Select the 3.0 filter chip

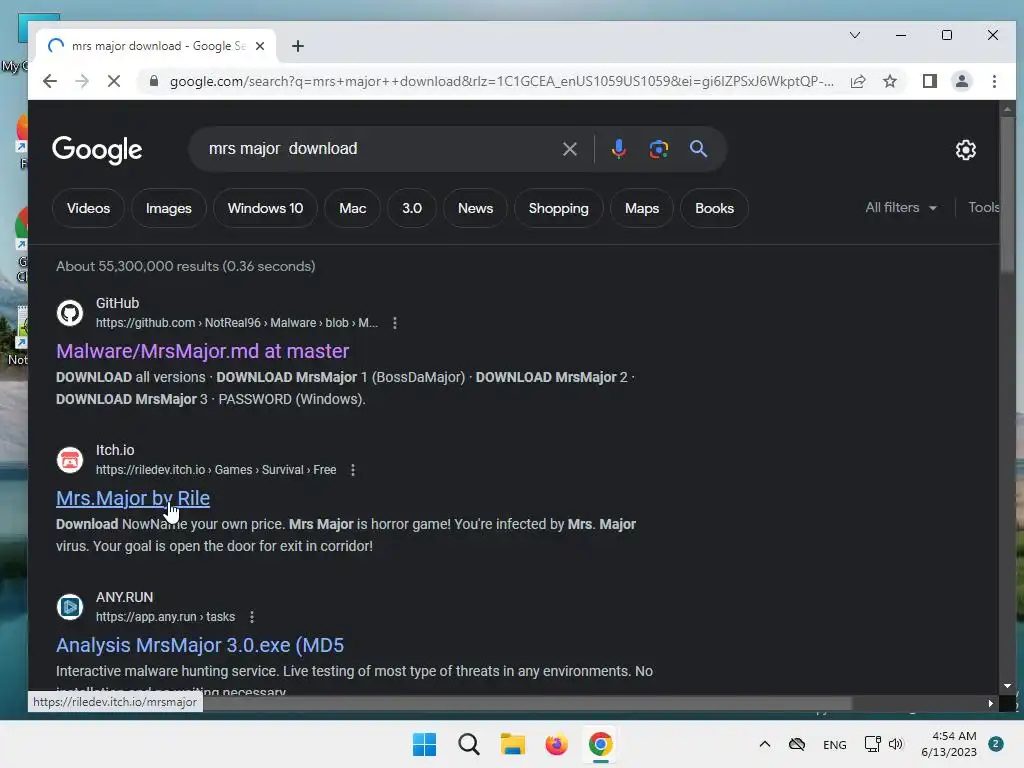[411, 208]
